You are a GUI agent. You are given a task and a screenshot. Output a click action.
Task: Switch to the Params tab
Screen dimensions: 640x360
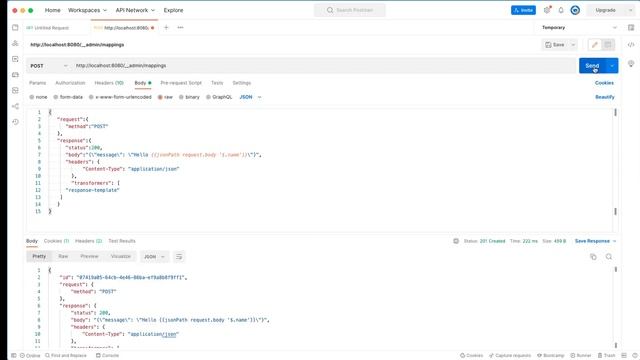[x=38, y=83]
